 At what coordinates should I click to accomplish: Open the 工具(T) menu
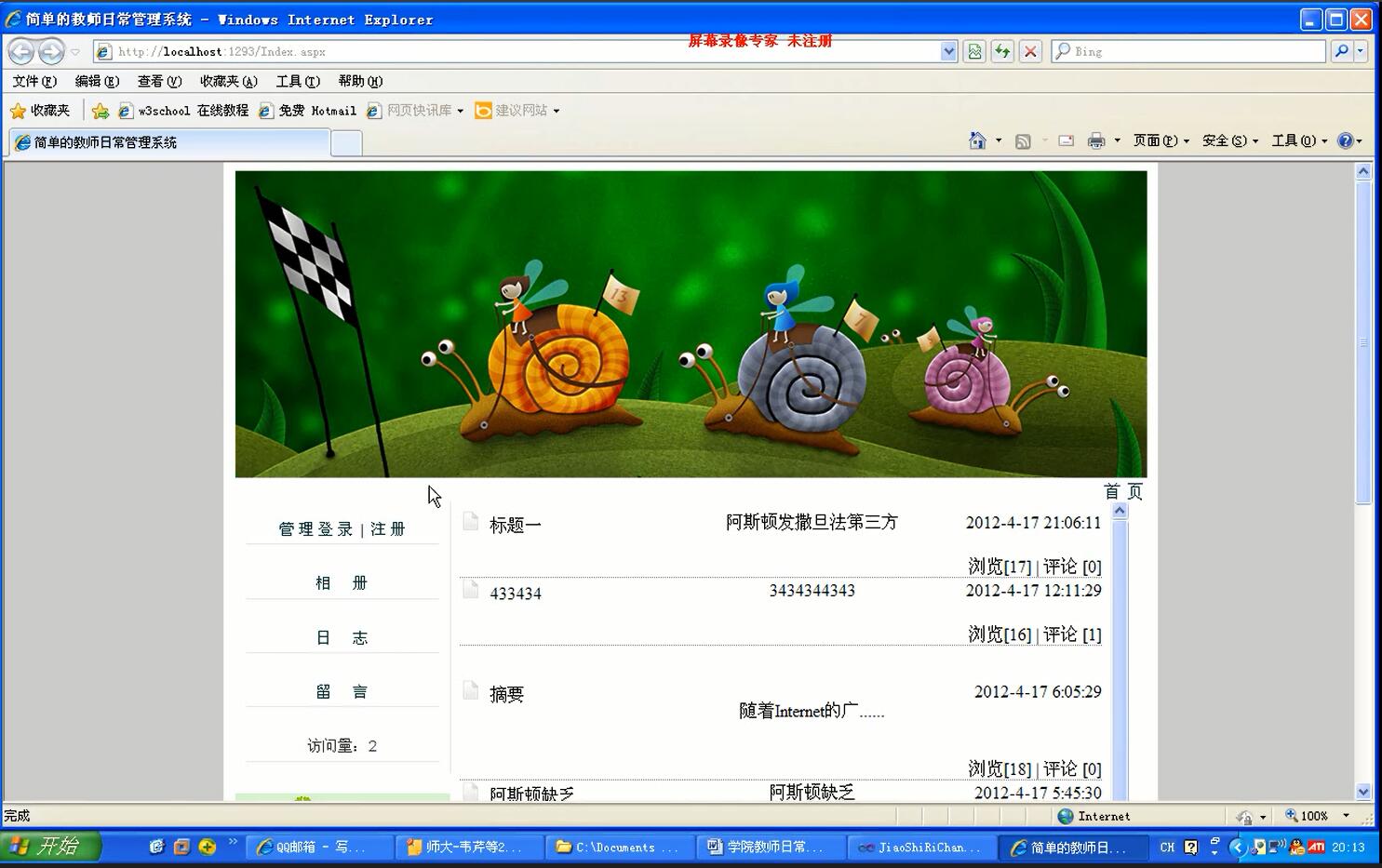(x=298, y=81)
